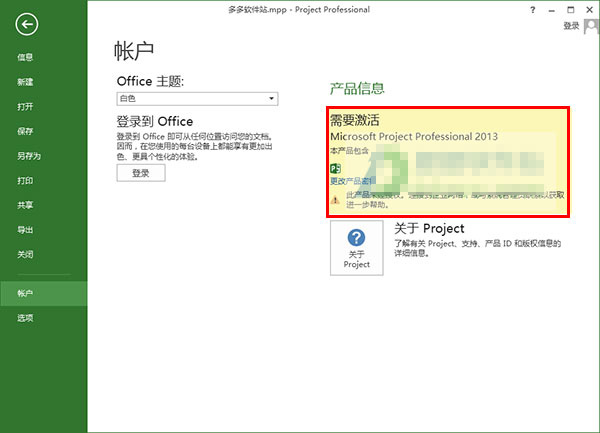This screenshot has height=433, width=600.
Task: Click the Project app icon in product info
Action: (336, 168)
